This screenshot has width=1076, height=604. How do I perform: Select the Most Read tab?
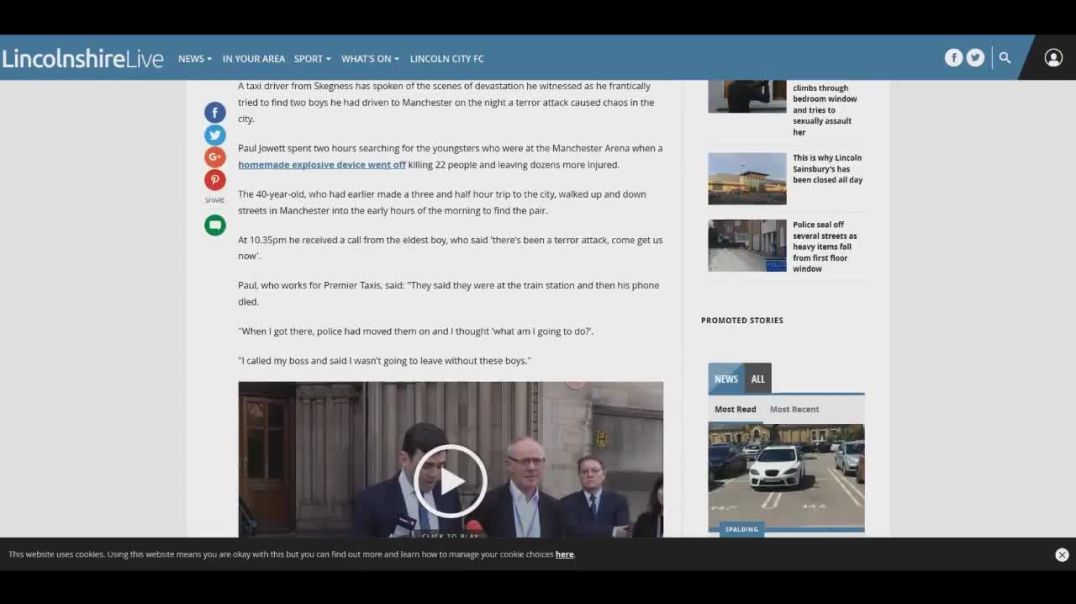coord(735,409)
